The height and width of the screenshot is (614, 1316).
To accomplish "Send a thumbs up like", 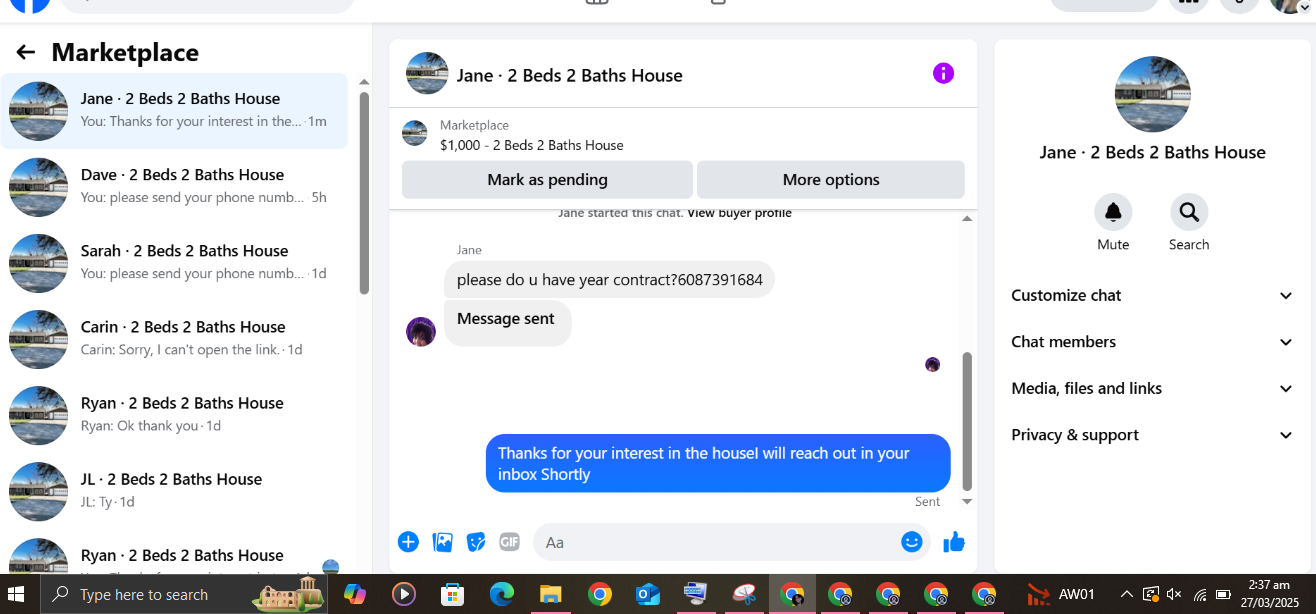I will coord(954,542).
